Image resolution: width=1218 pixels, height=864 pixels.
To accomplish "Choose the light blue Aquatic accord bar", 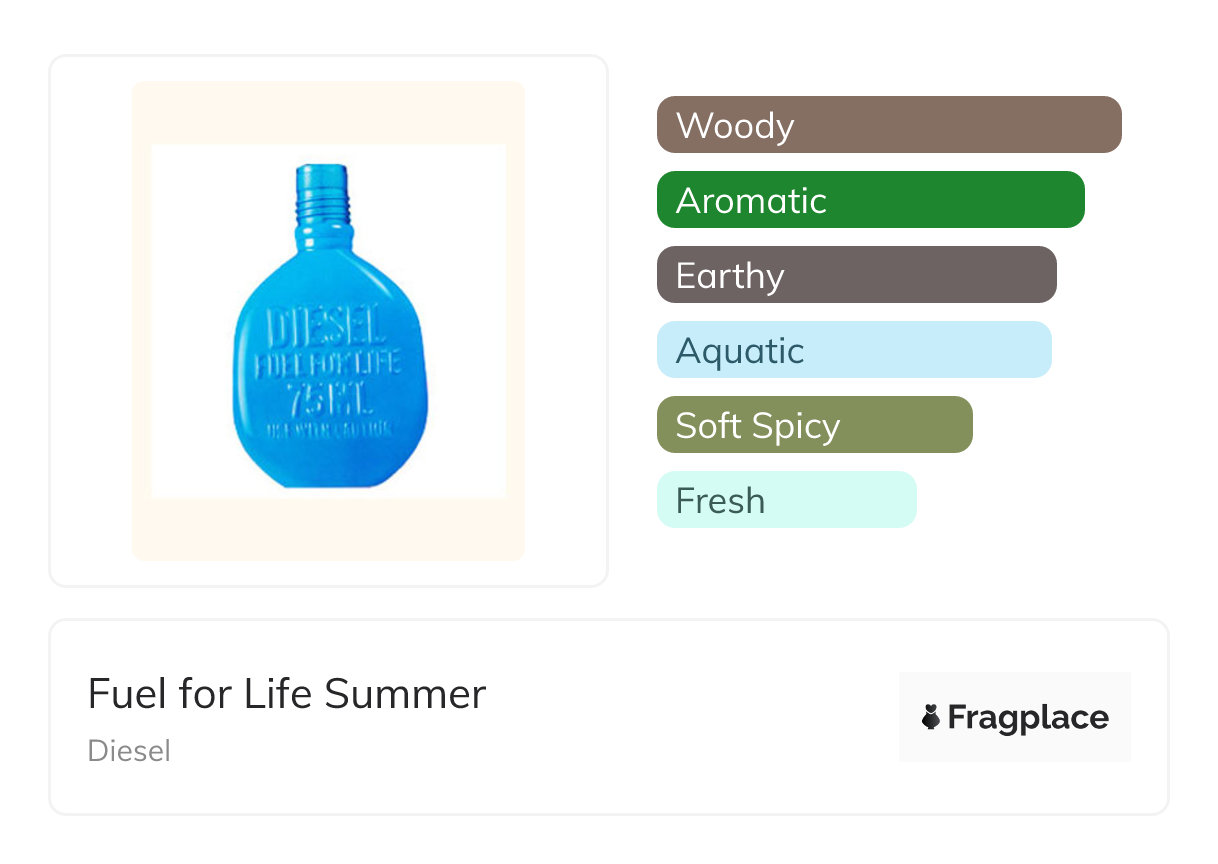I will (853, 350).
